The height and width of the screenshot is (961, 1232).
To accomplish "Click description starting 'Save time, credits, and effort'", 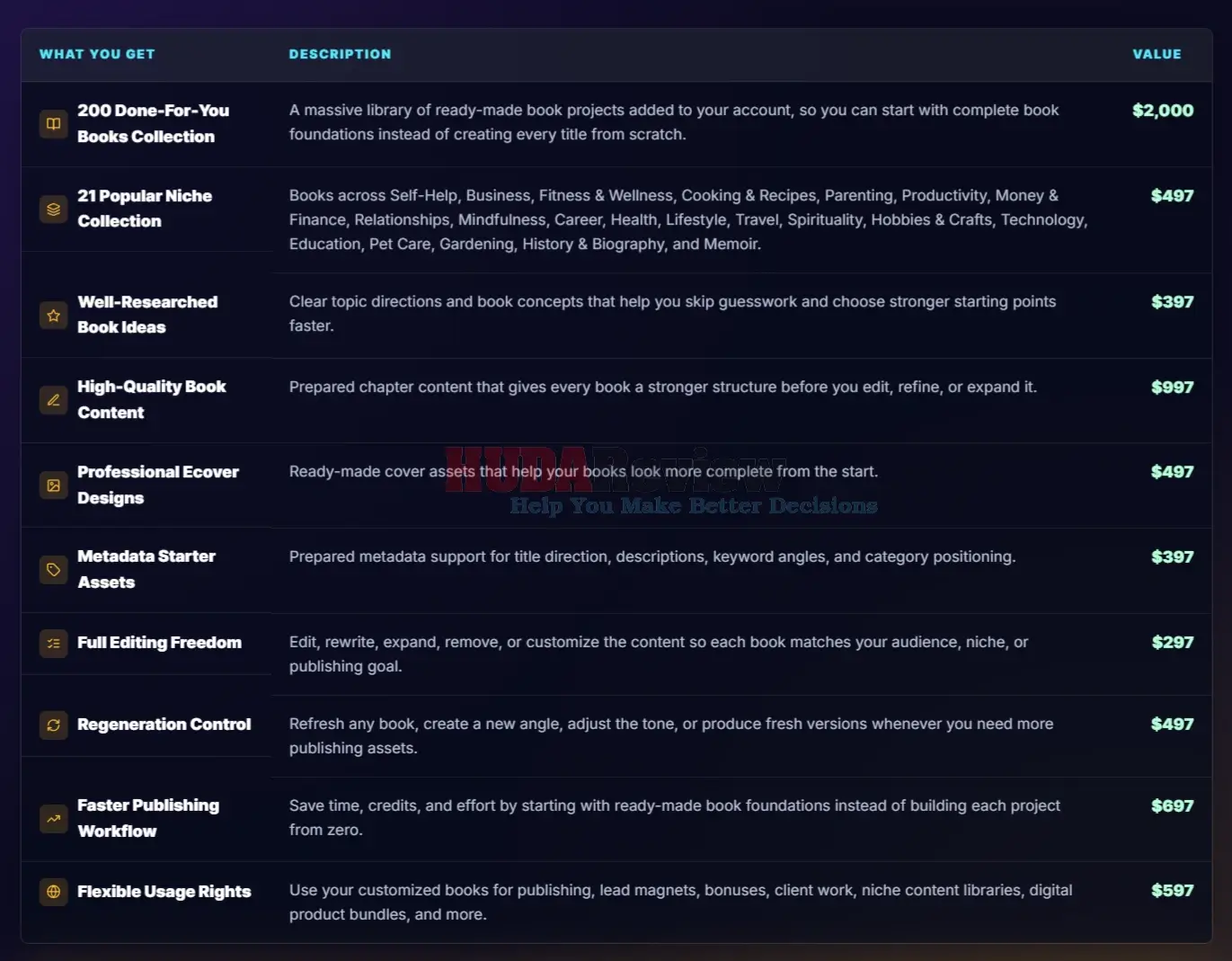I will coord(675,818).
